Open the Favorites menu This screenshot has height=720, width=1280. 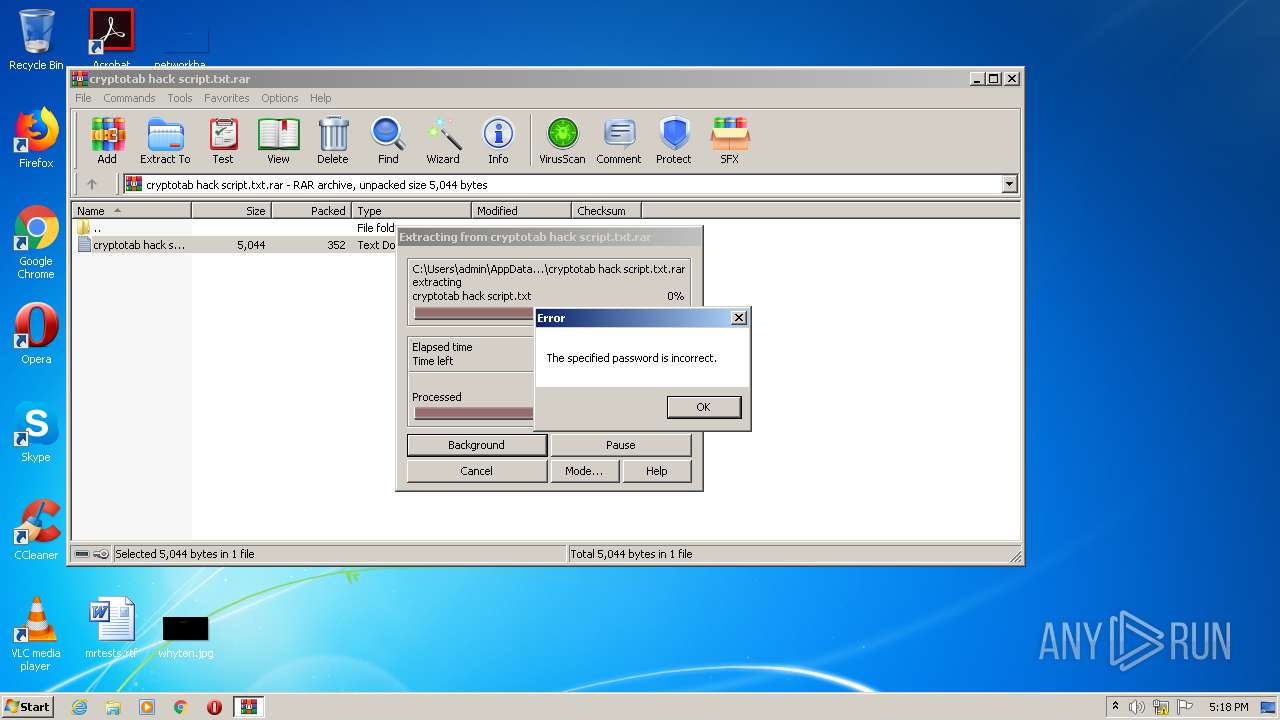click(x=227, y=98)
